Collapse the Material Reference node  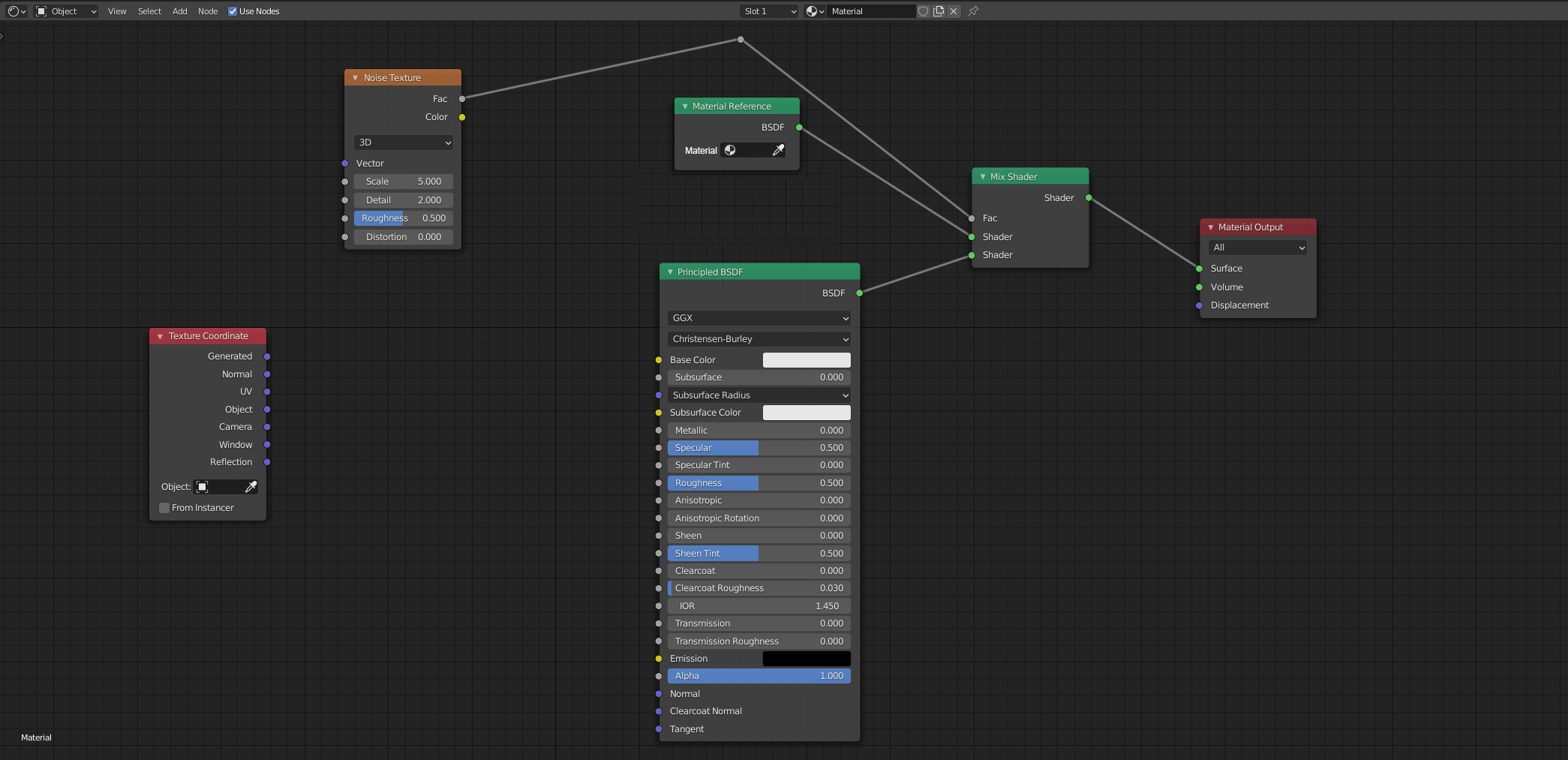tap(685, 107)
